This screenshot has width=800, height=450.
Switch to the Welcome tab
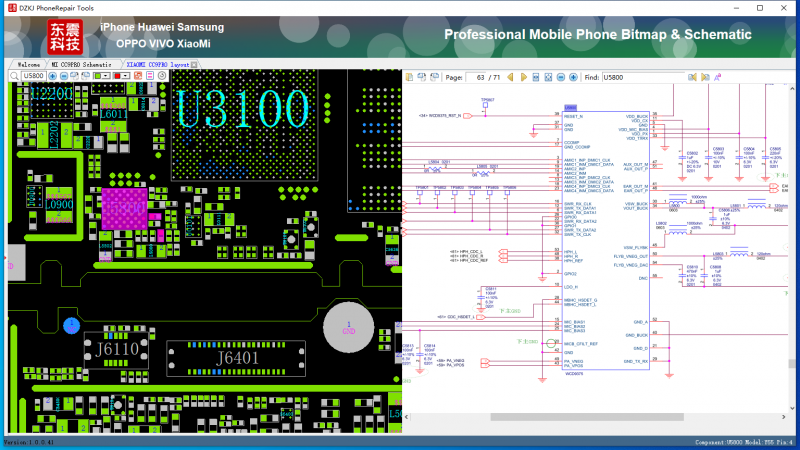coord(29,64)
